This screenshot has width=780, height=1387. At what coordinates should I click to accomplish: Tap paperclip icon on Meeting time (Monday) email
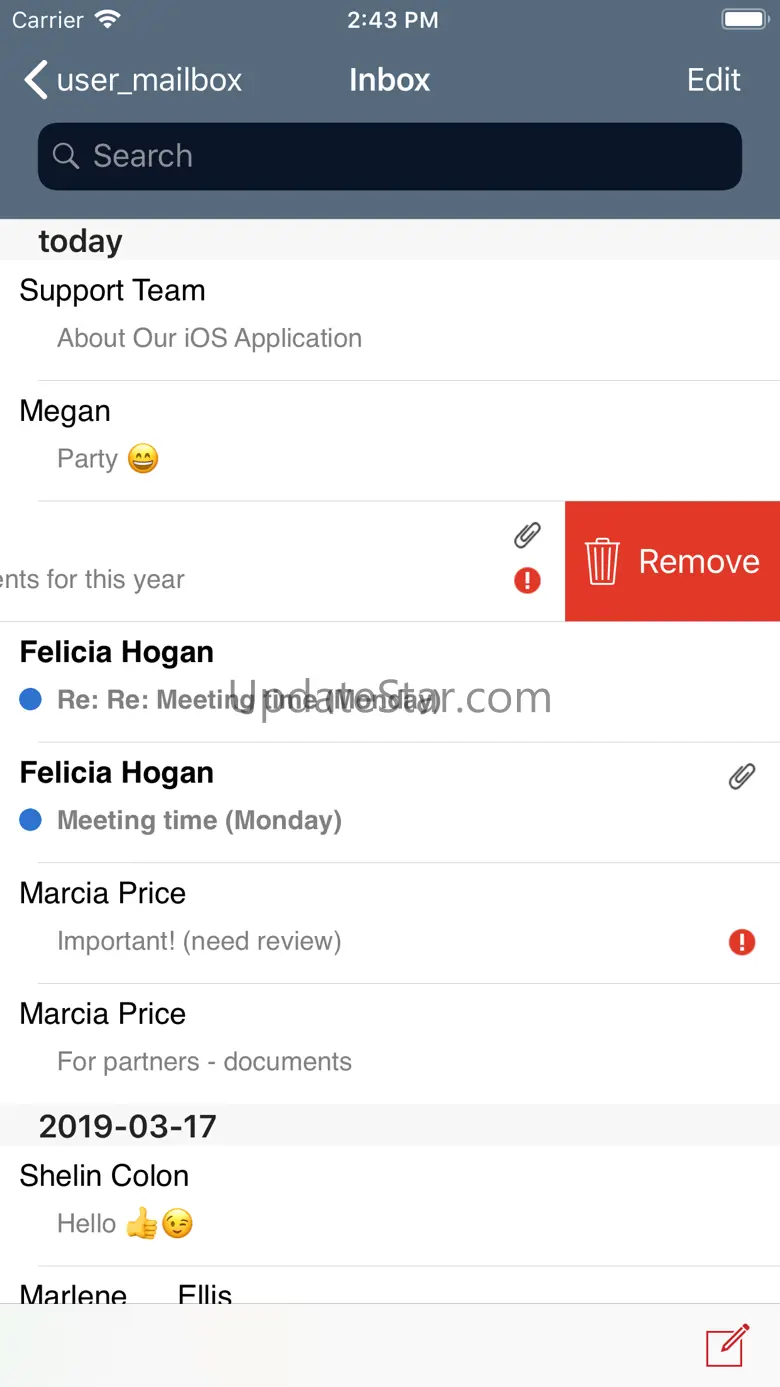tap(741, 776)
